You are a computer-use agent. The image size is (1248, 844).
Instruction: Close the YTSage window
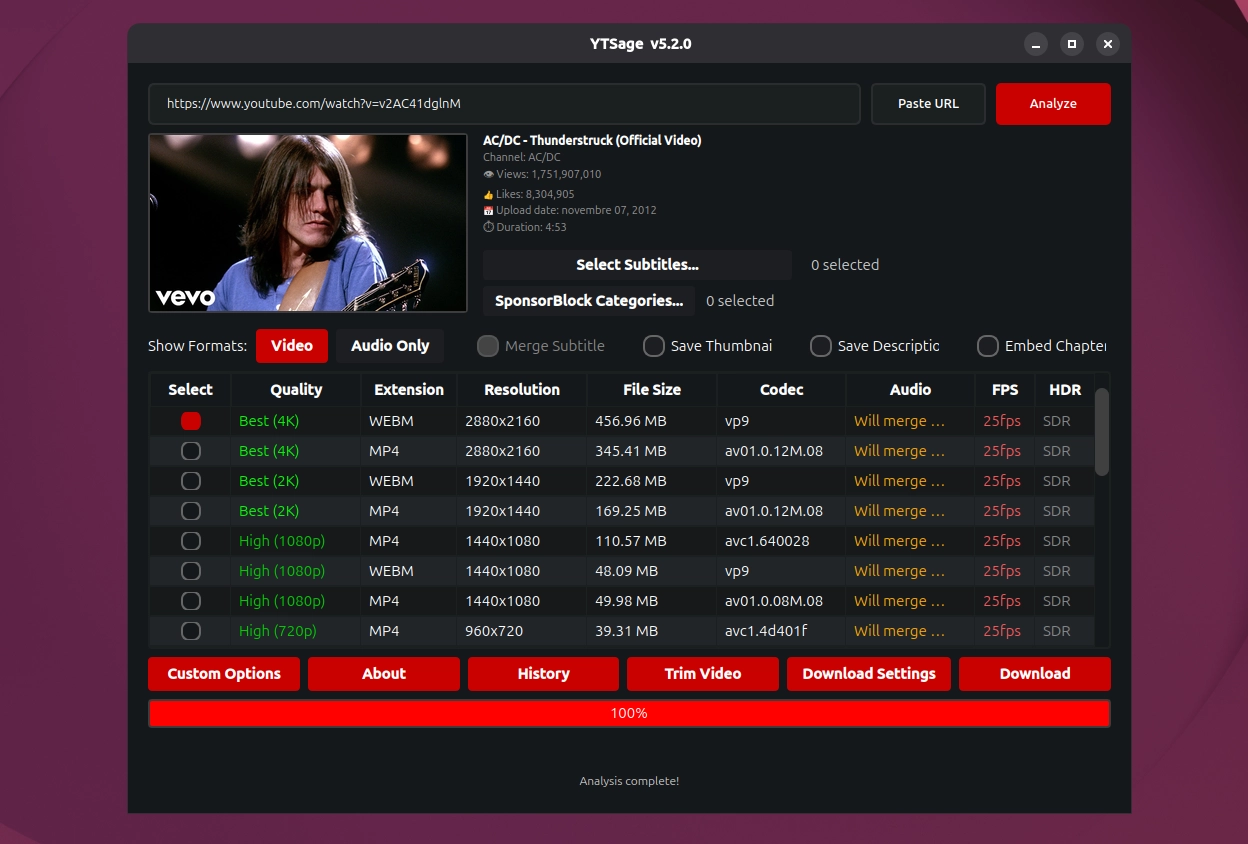click(1107, 44)
